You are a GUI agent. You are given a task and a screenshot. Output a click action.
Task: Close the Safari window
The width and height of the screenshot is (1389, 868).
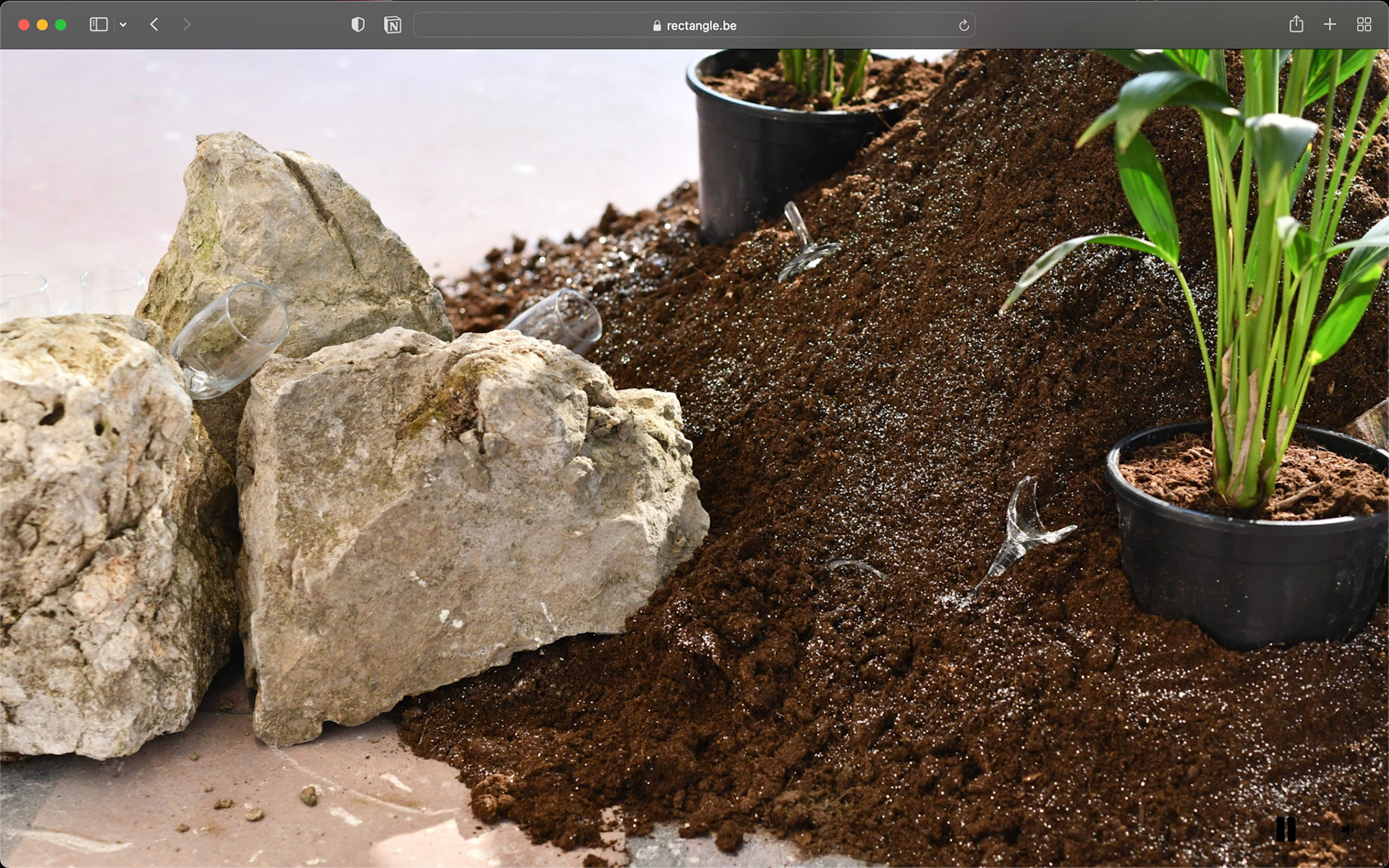pos(24,25)
